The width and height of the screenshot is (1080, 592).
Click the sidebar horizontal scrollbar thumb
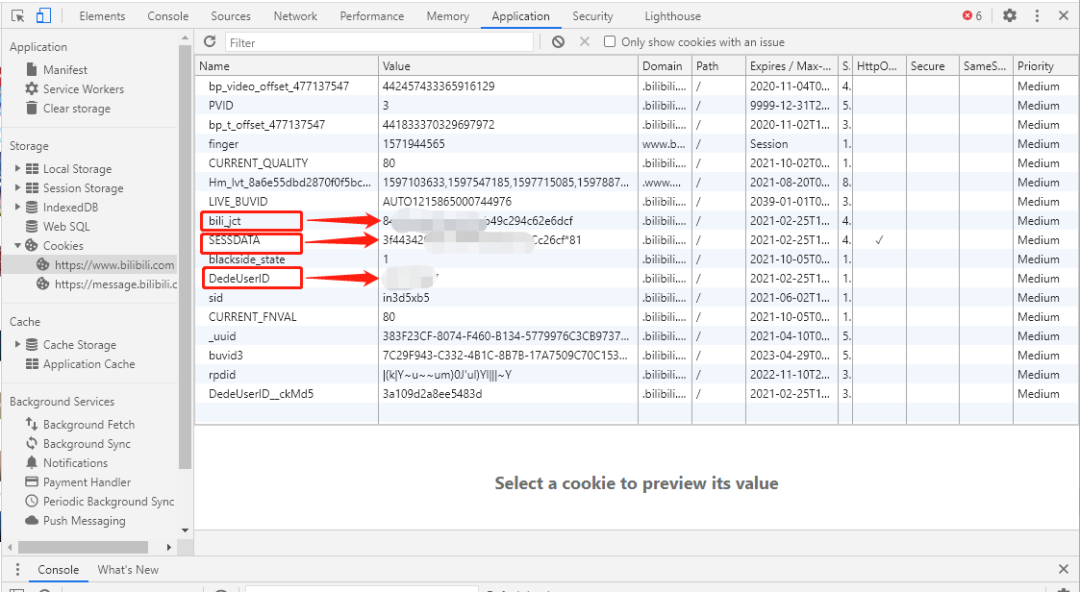pyautogui.click(x=83, y=547)
